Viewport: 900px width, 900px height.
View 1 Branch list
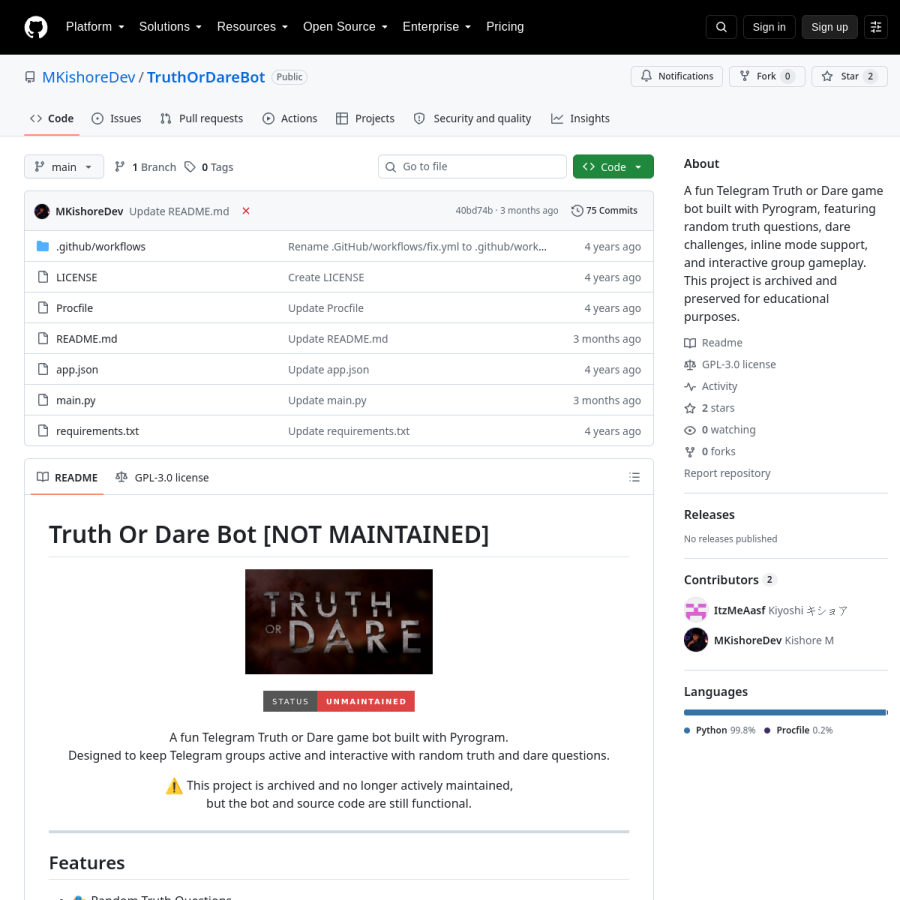(x=145, y=166)
